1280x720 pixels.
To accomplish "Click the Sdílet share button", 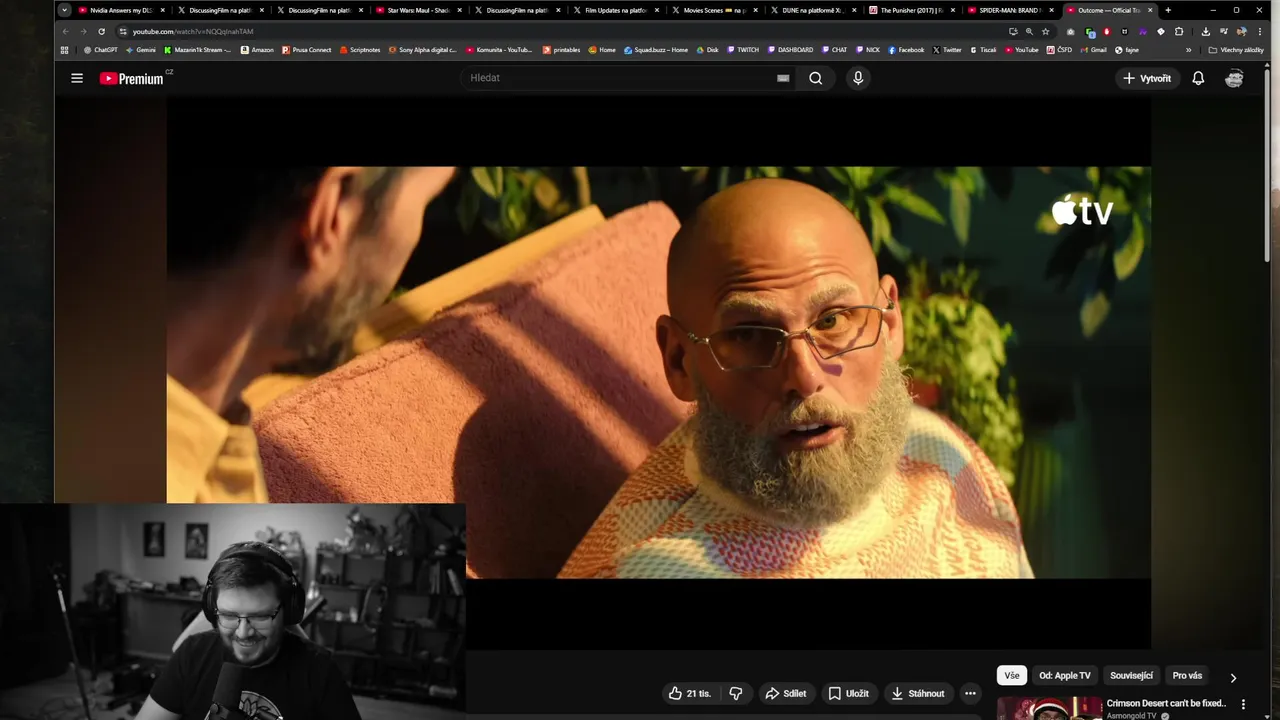I will pyautogui.click(x=786, y=693).
